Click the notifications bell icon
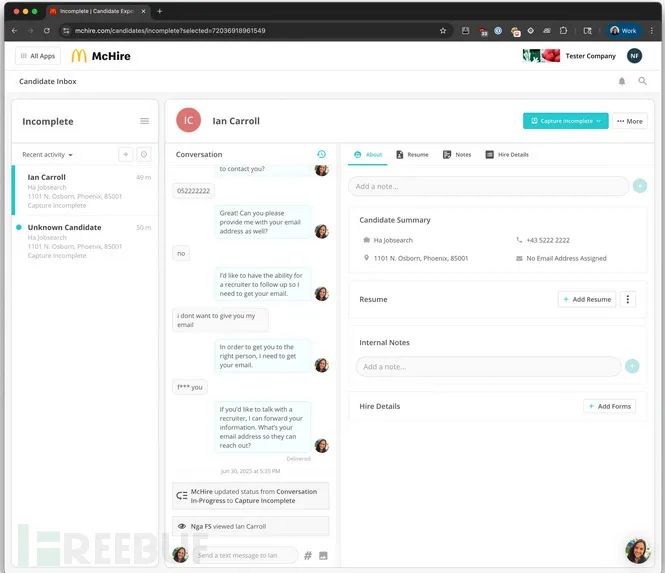 621,81
